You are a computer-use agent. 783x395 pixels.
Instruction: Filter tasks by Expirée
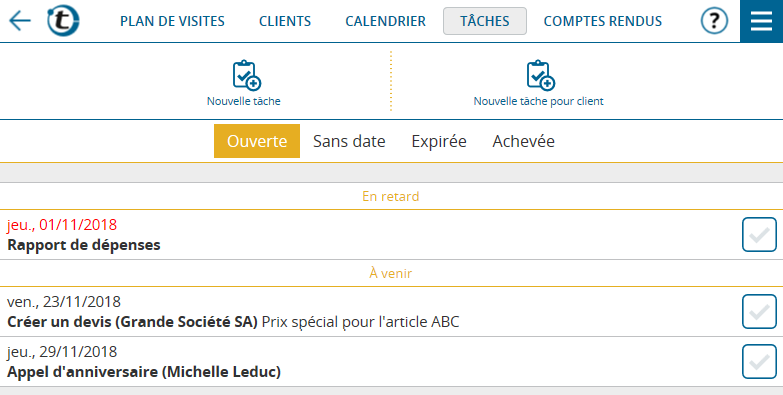point(439,141)
